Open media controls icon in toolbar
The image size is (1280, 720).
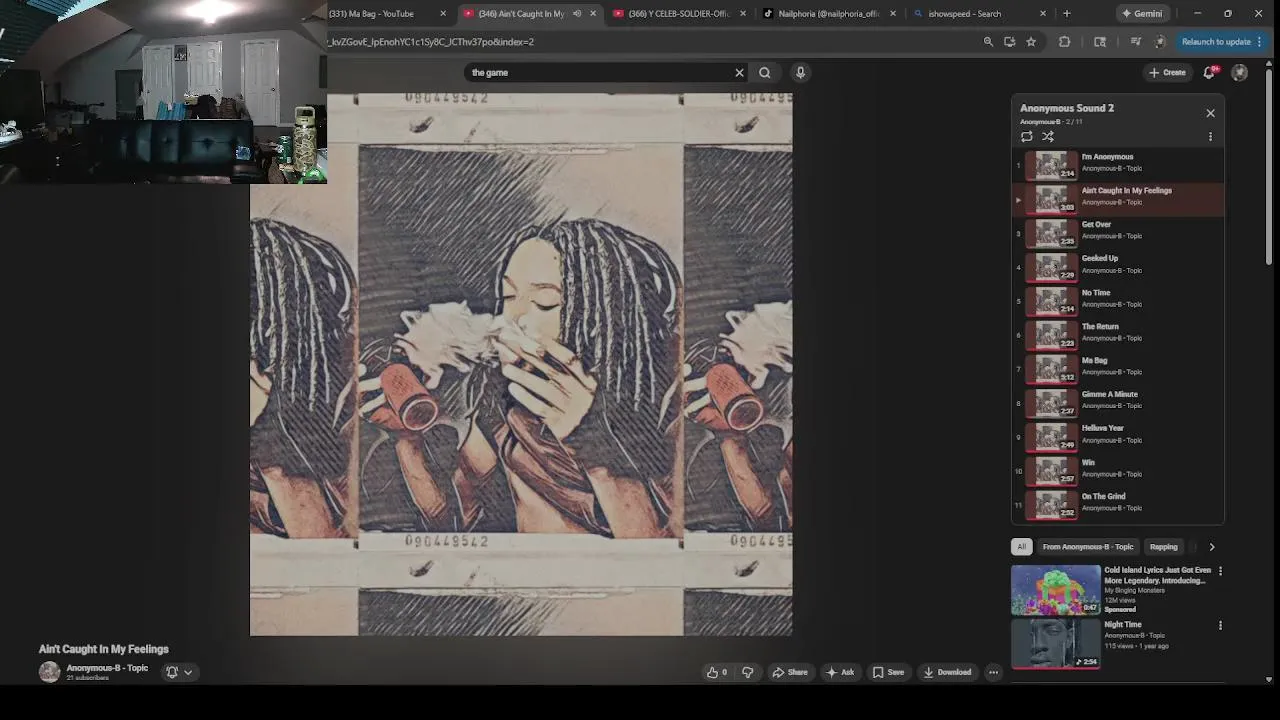[x=1135, y=42]
